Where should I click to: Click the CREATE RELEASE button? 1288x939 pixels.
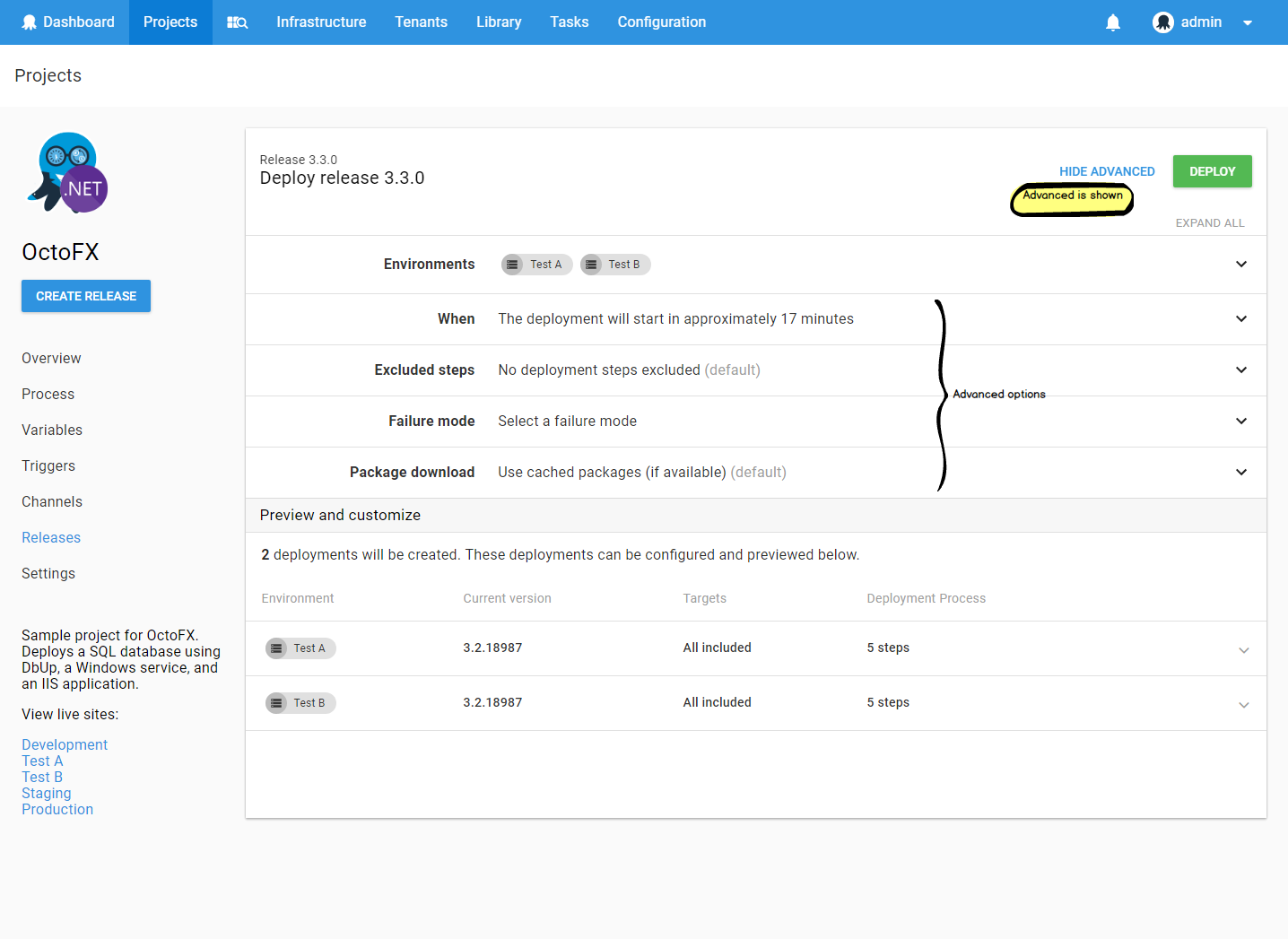point(85,296)
